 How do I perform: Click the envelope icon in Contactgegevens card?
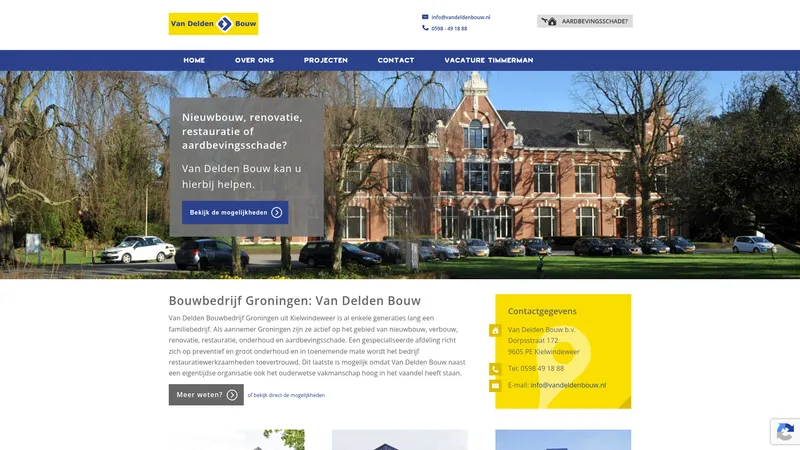tap(495, 386)
